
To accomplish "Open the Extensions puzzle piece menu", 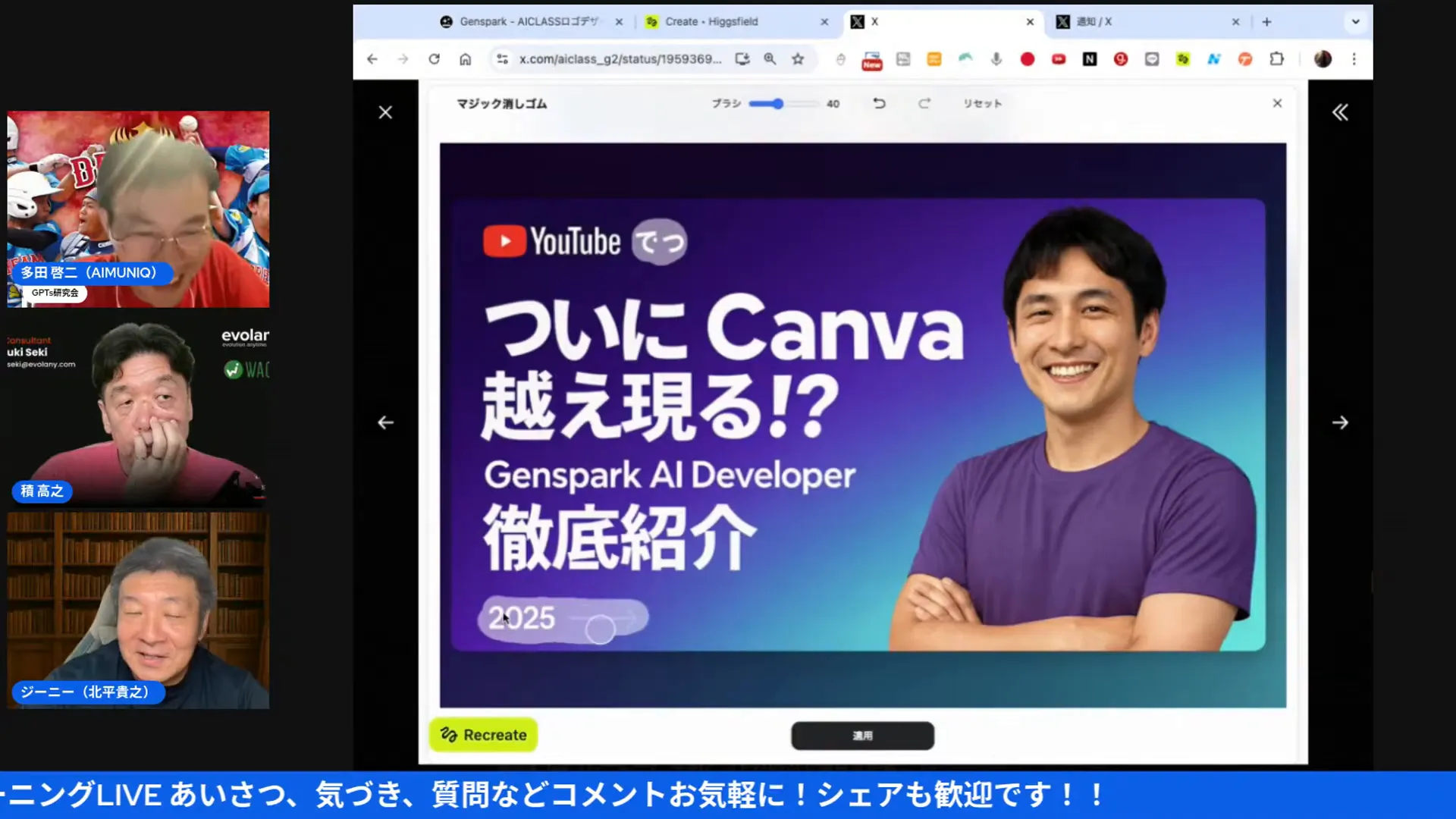I will point(1277,59).
